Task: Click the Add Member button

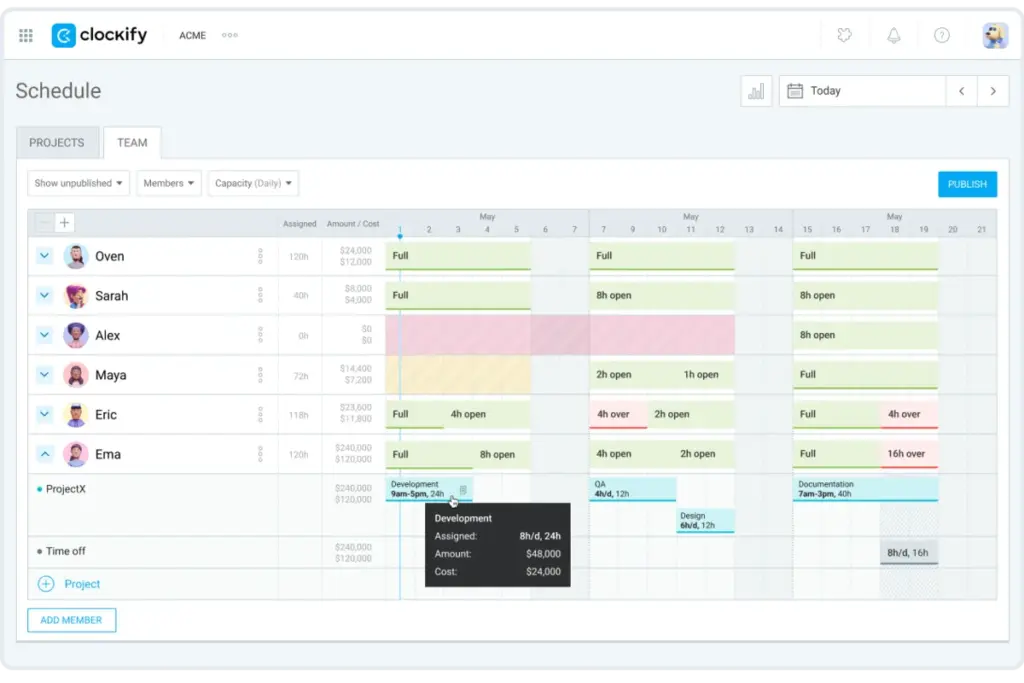Action: 71,620
